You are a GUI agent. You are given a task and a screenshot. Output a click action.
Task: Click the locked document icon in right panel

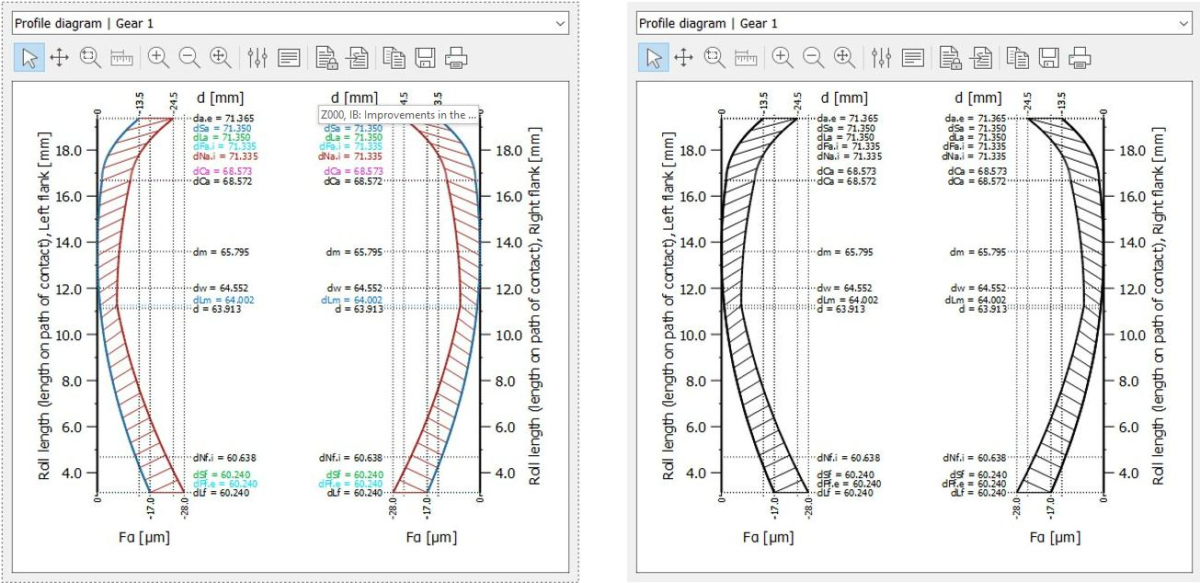950,58
